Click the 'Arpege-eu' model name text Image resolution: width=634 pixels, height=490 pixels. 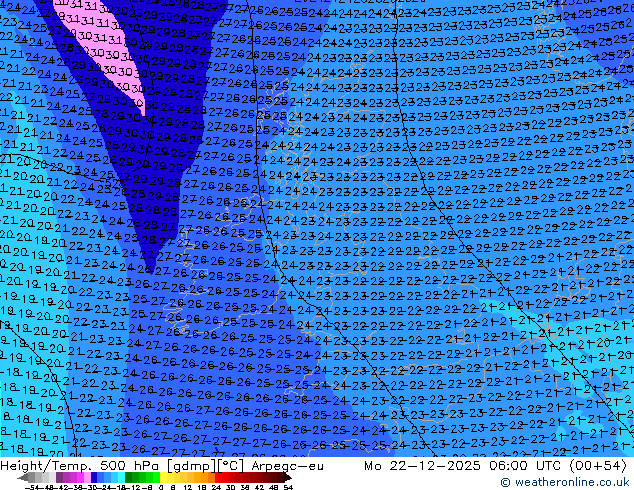287,466
